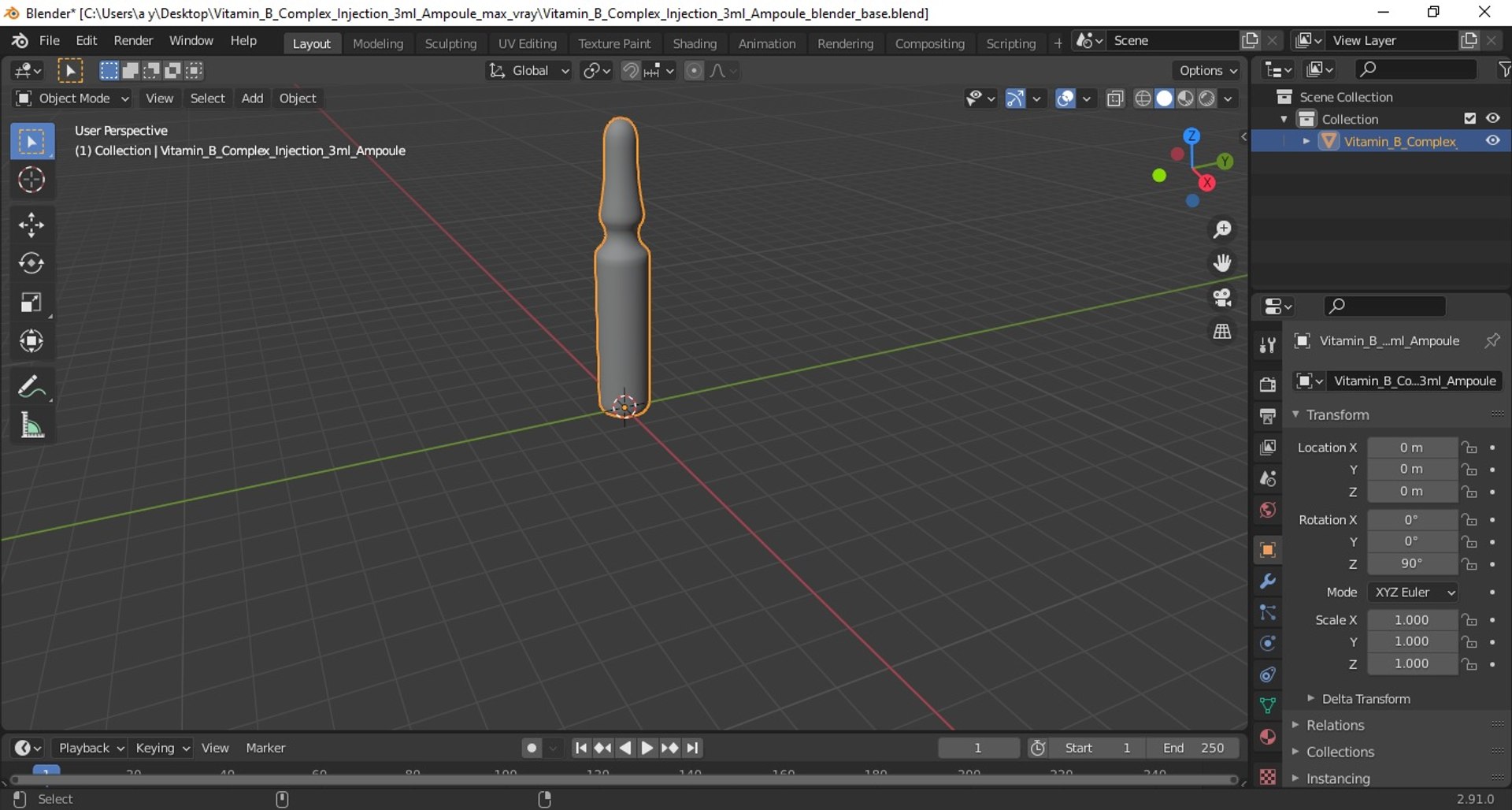This screenshot has height=810, width=1512.
Task: Expand the Relations panel
Action: coord(1335,725)
